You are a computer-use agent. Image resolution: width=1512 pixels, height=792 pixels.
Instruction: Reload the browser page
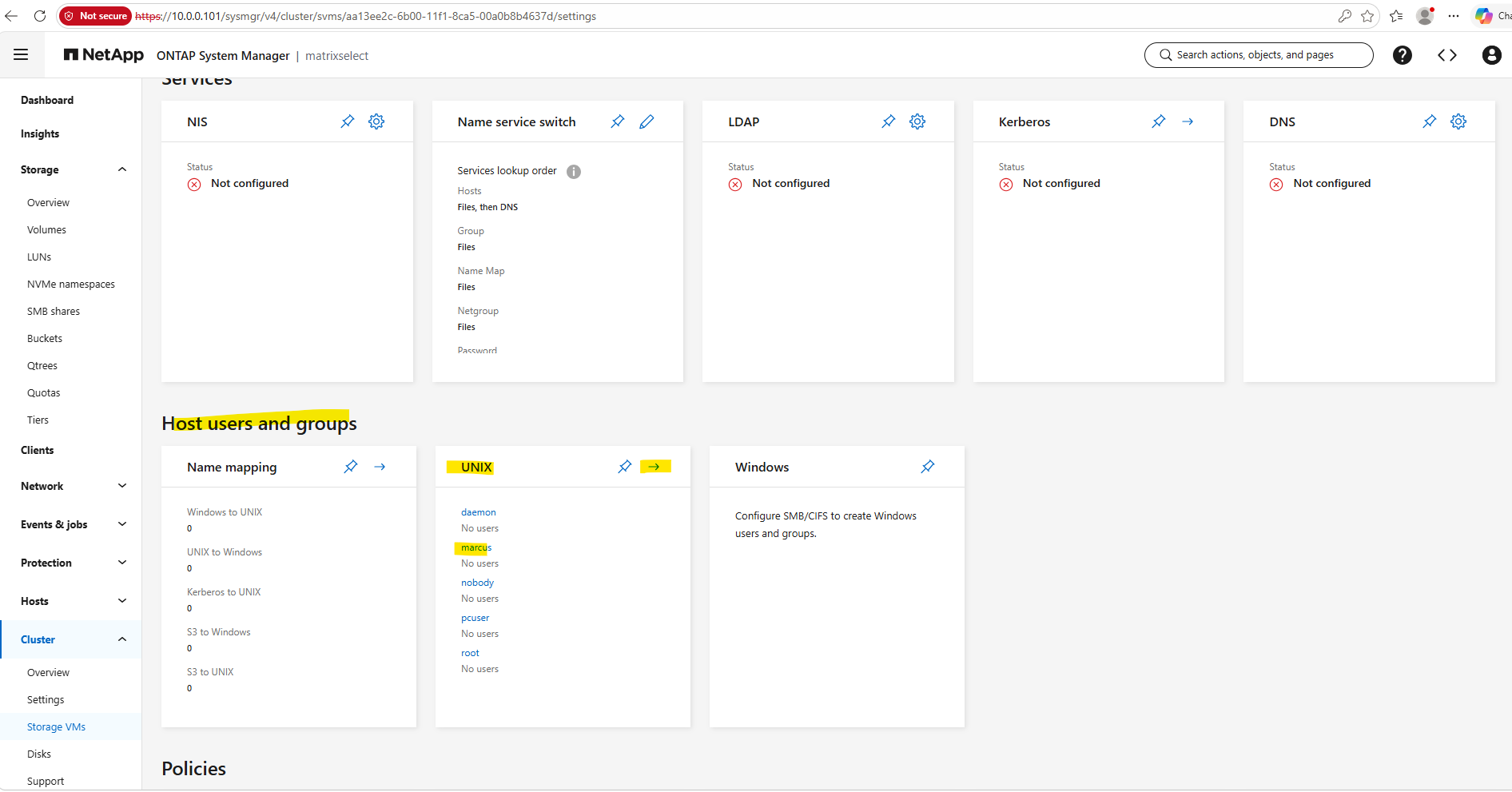tap(40, 16)
